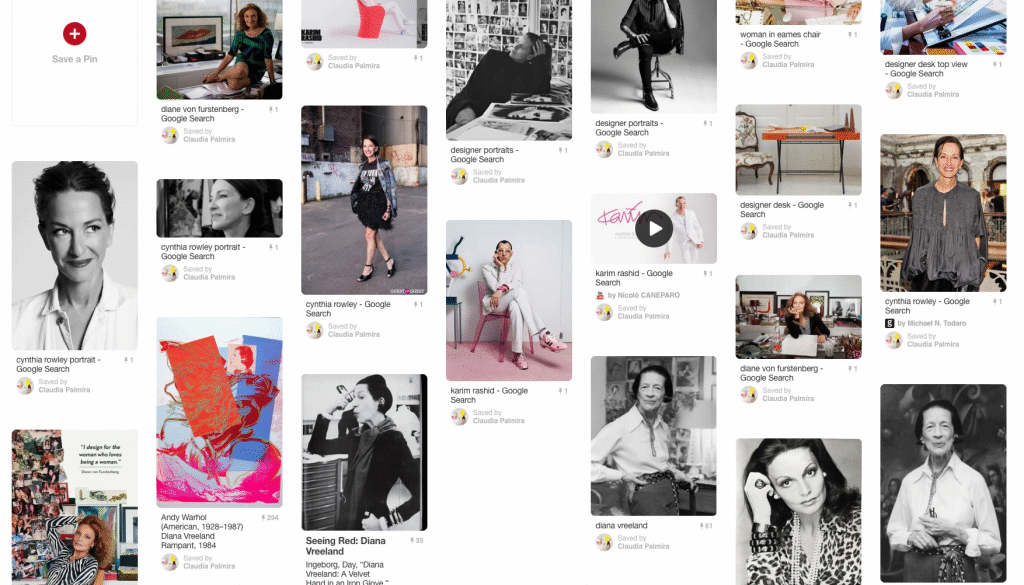Open the 'I design for the woman' quote pin
Image resolution: width=1024 pixels, height=585 pixels.
74,507
